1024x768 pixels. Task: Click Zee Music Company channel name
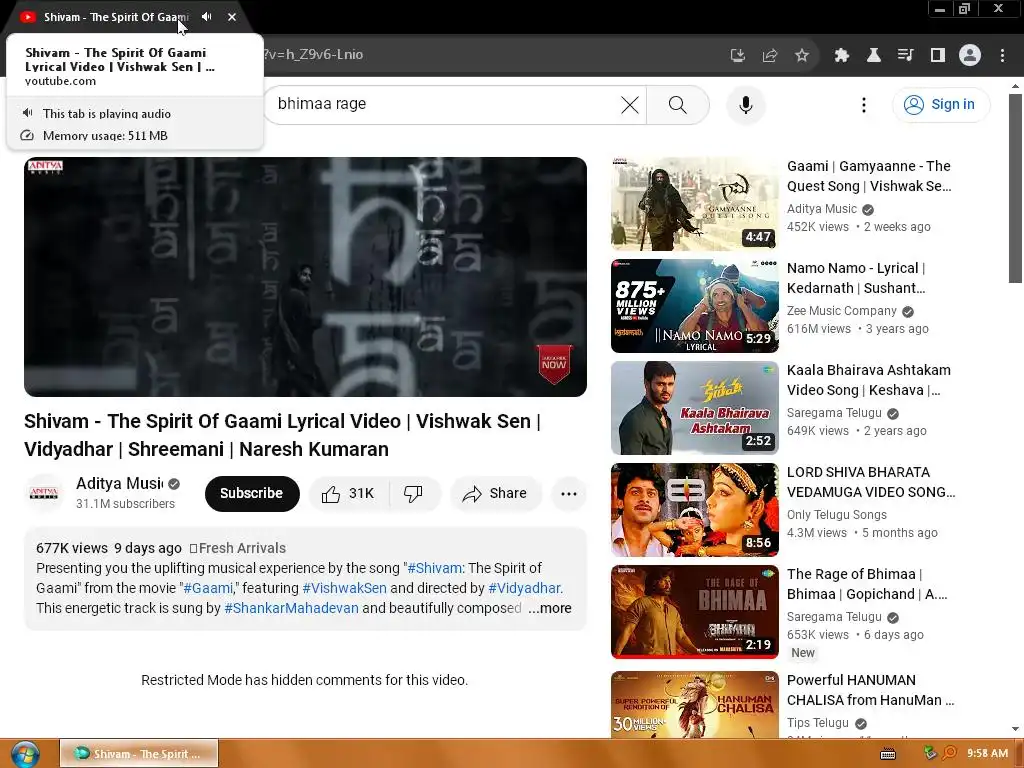pyautogui.click(x=842, y=311)
